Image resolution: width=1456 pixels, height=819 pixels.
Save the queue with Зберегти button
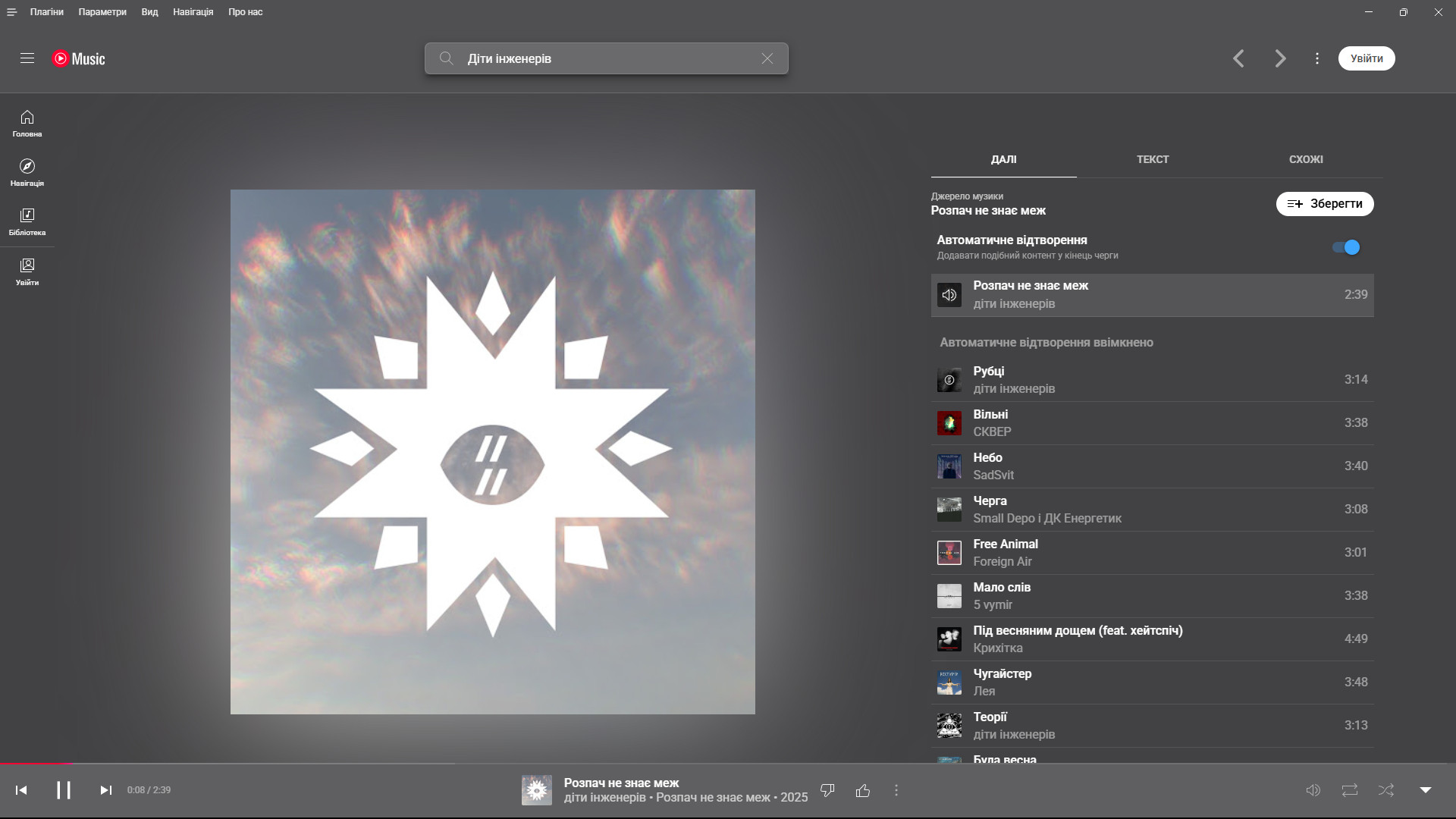(1325, 204)
